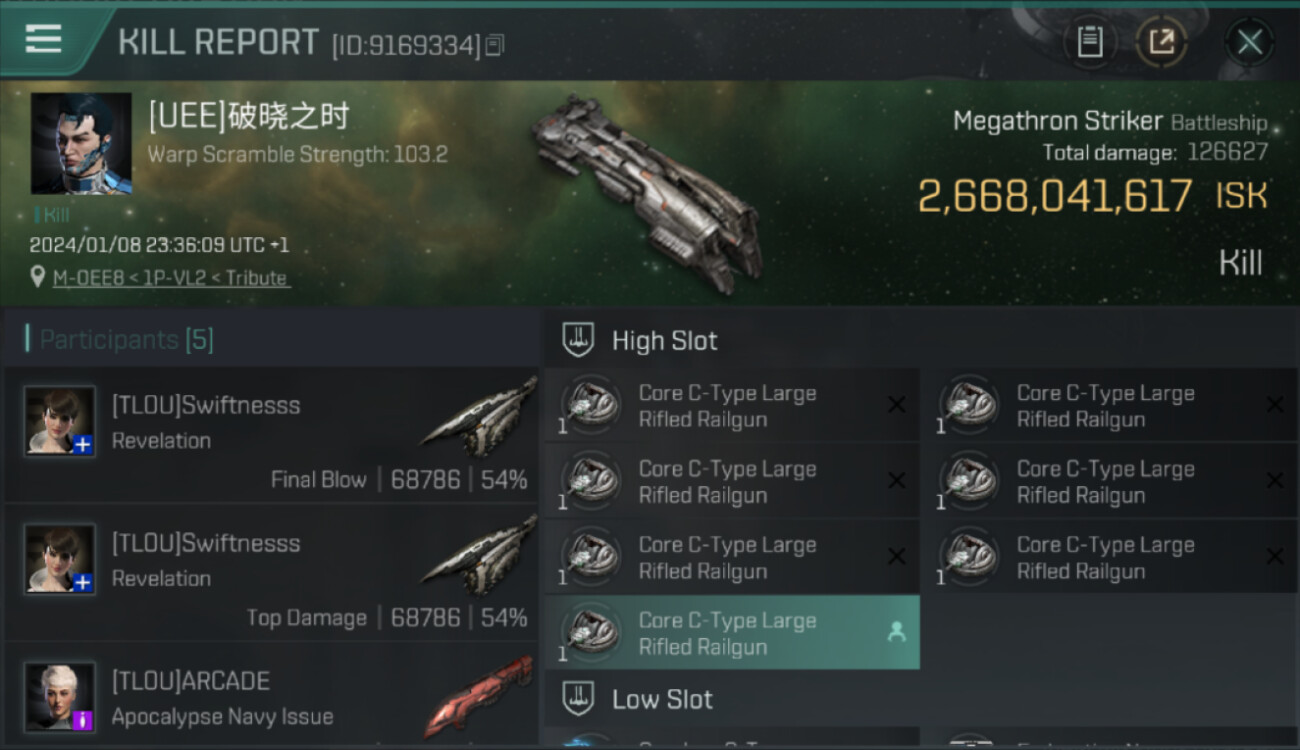View victim pilot portrait
The height and width of the screenshot is (750, 1300).
click(x=81, y=143)
